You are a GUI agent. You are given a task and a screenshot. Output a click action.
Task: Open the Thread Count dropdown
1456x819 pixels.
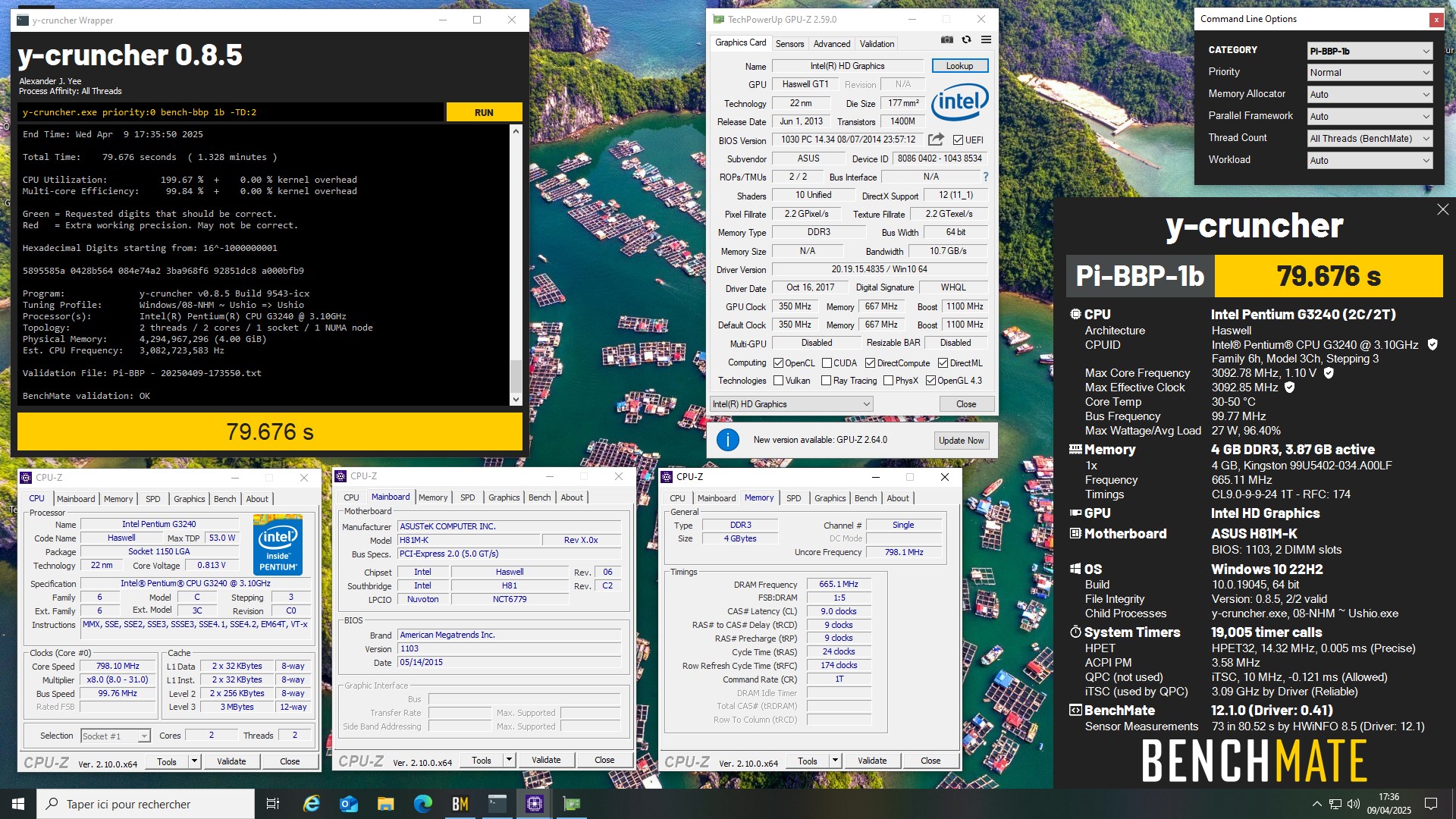(1370, 139)
